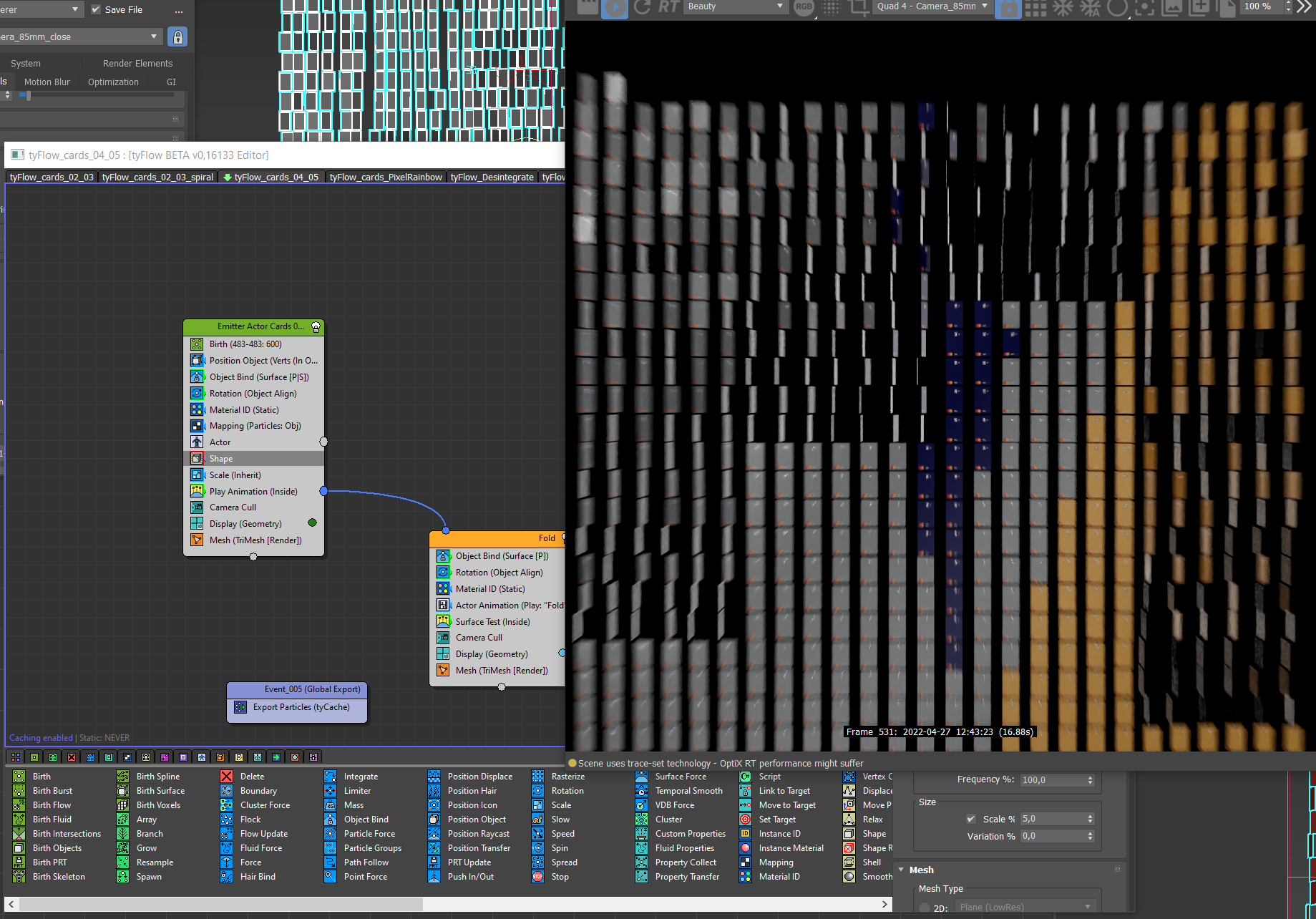Click the render play button in frame buffer
The height and width of the screenshot is (919, 1316).
click(x=614, y=7)
